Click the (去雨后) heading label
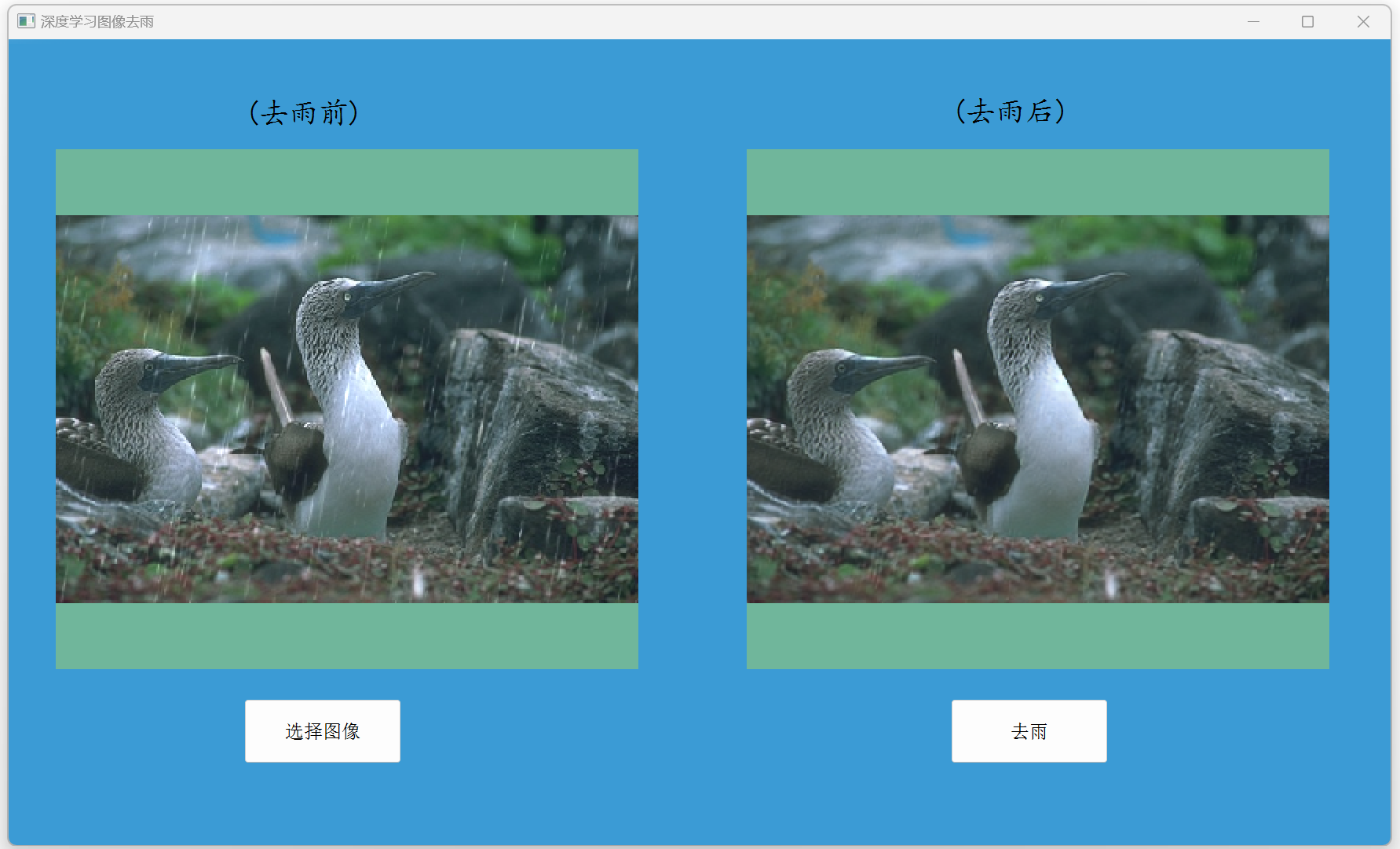 click(1011, 112)
